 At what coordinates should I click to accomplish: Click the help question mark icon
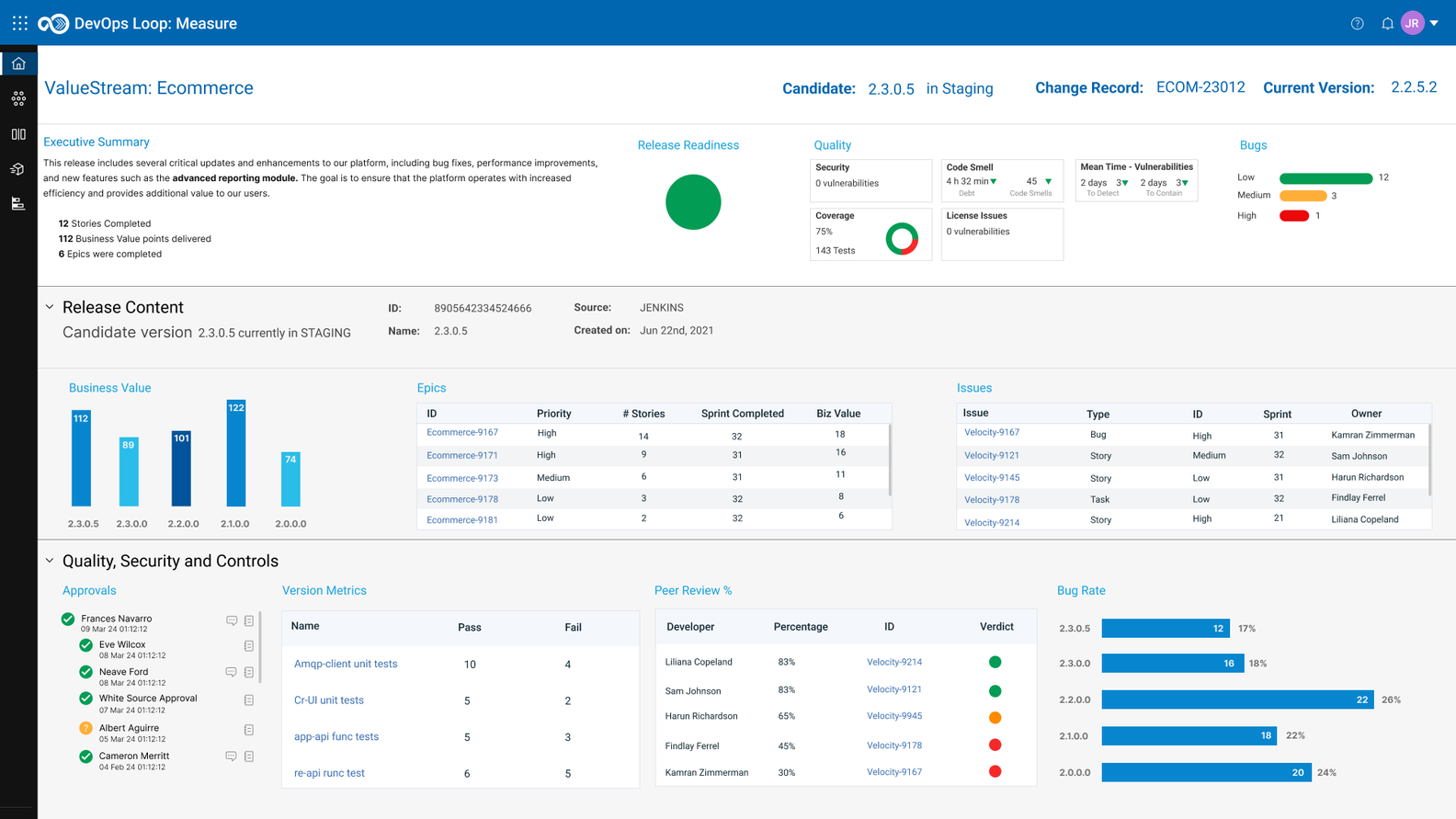coord(1357,24)
